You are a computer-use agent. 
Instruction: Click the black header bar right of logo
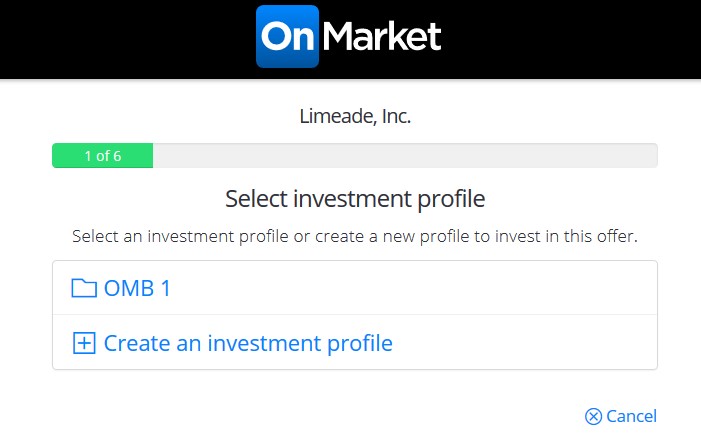[571, 39]
